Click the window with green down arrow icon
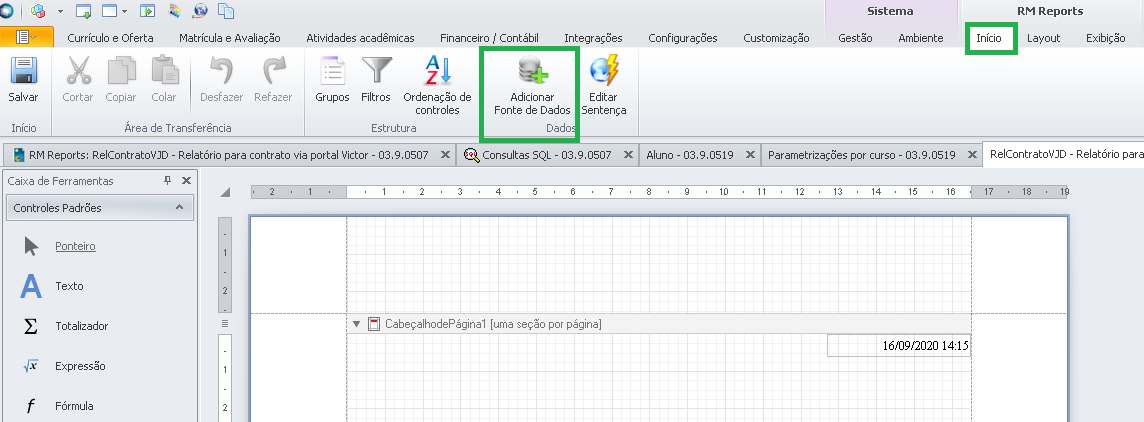 pos(83,11)
